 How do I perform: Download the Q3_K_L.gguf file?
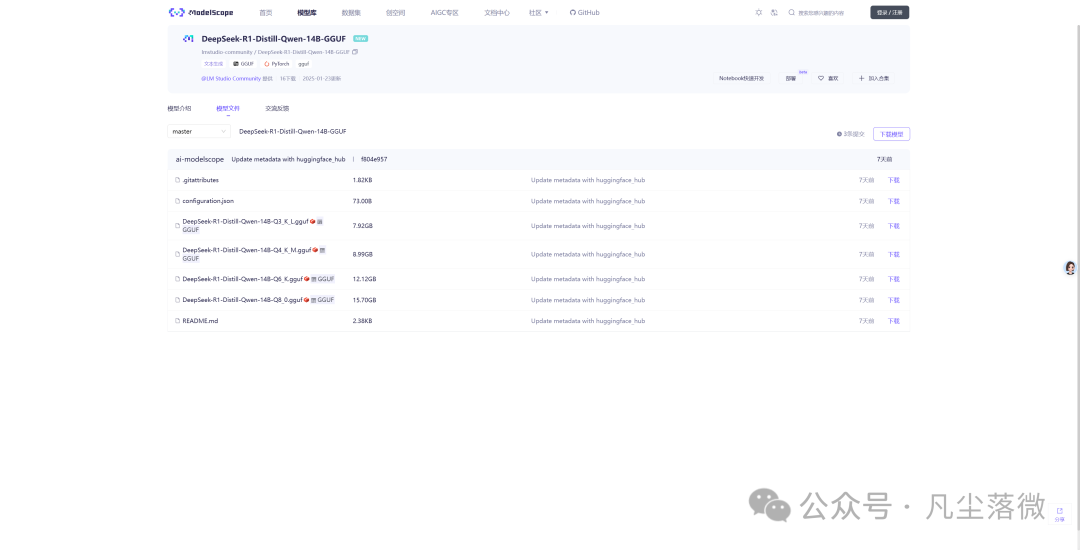(893, 226)
